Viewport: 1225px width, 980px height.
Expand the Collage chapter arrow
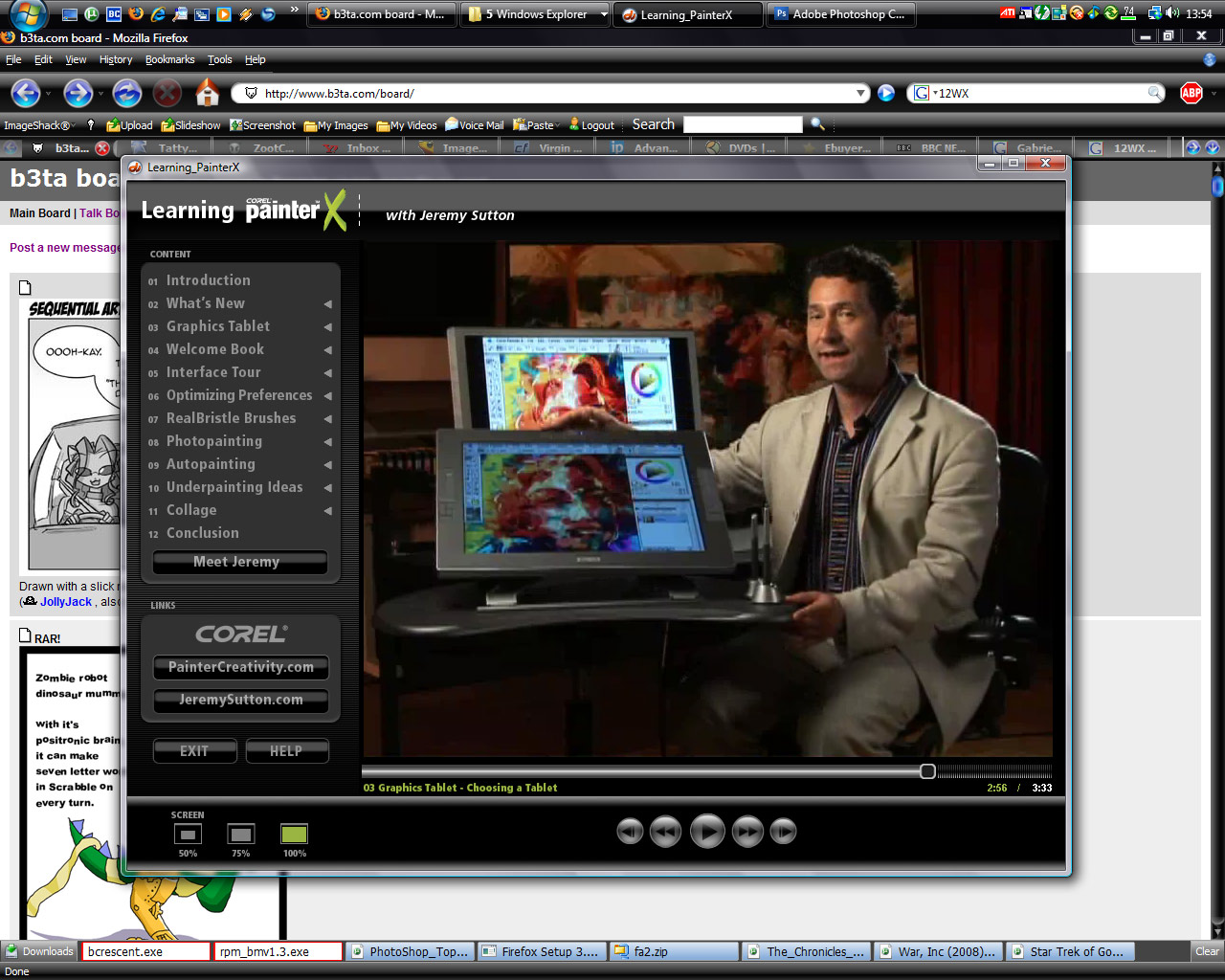(328, 511)
